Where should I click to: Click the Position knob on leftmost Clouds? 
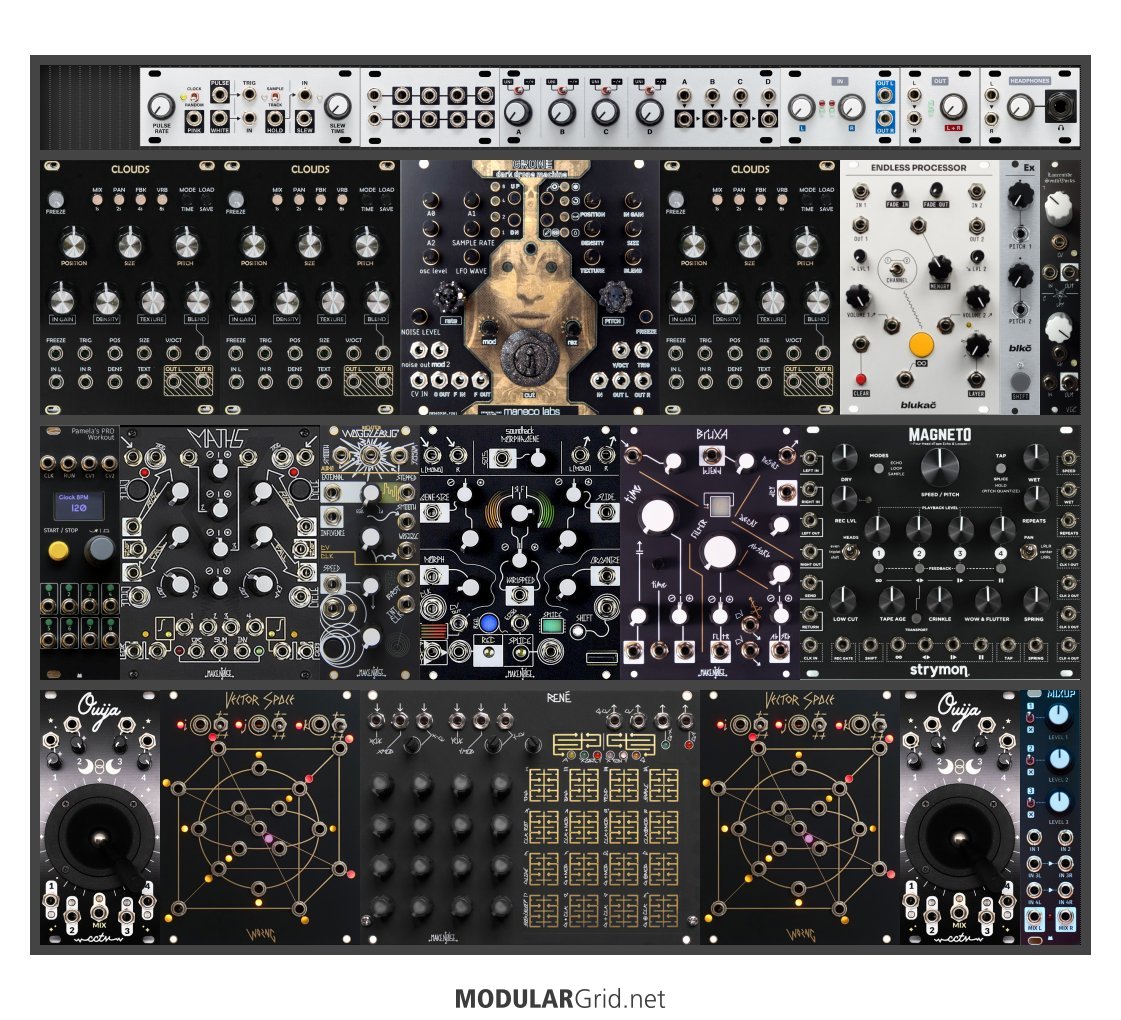73,244
